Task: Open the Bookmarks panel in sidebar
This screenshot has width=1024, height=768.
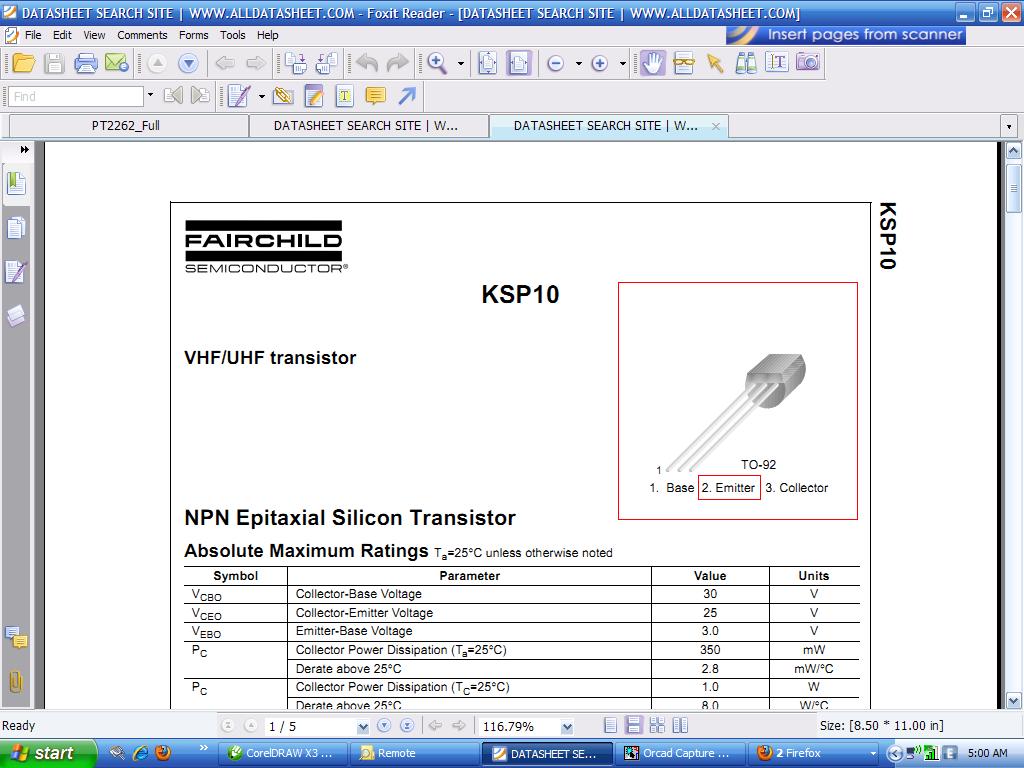Action: coord(16,185)
